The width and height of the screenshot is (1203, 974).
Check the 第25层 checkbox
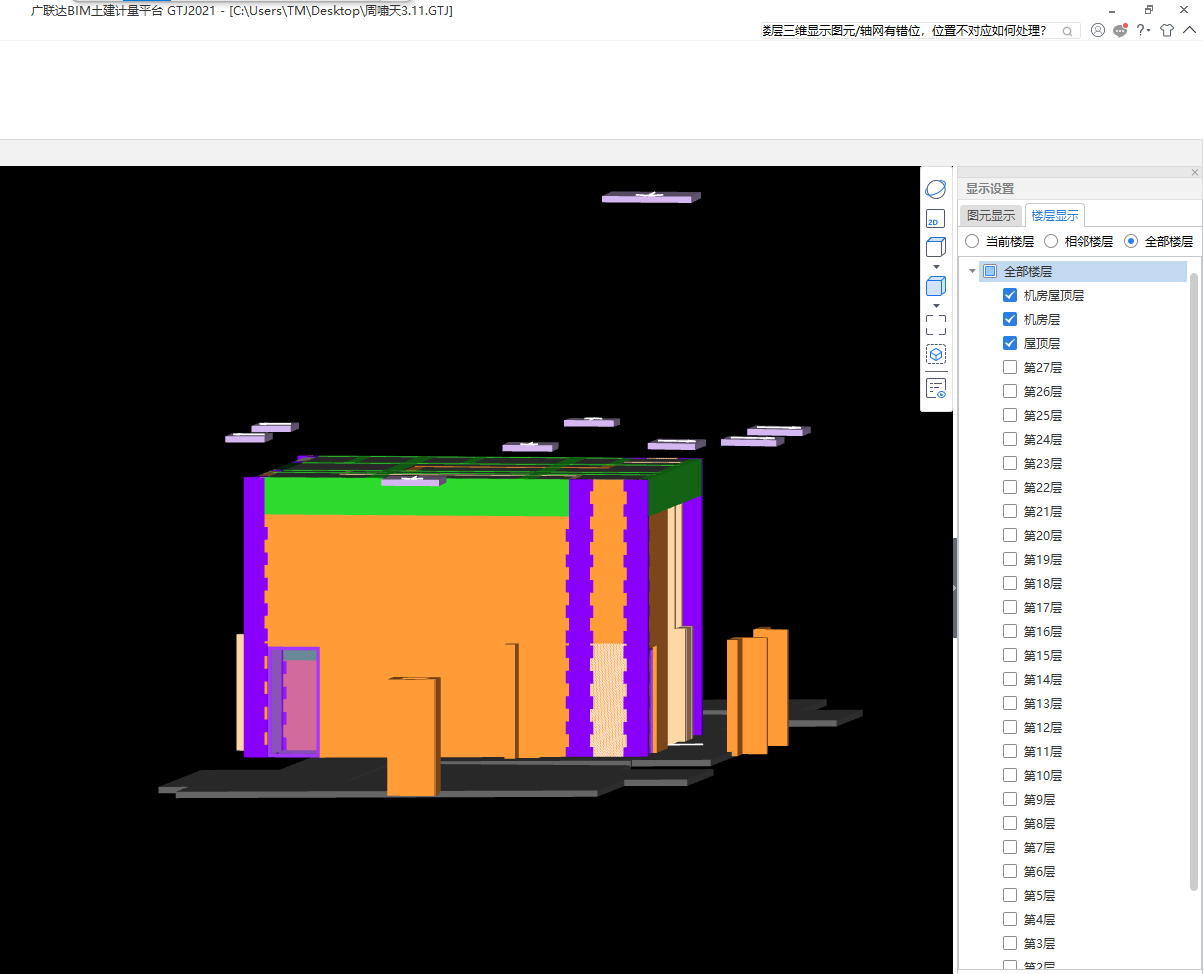1010,415
